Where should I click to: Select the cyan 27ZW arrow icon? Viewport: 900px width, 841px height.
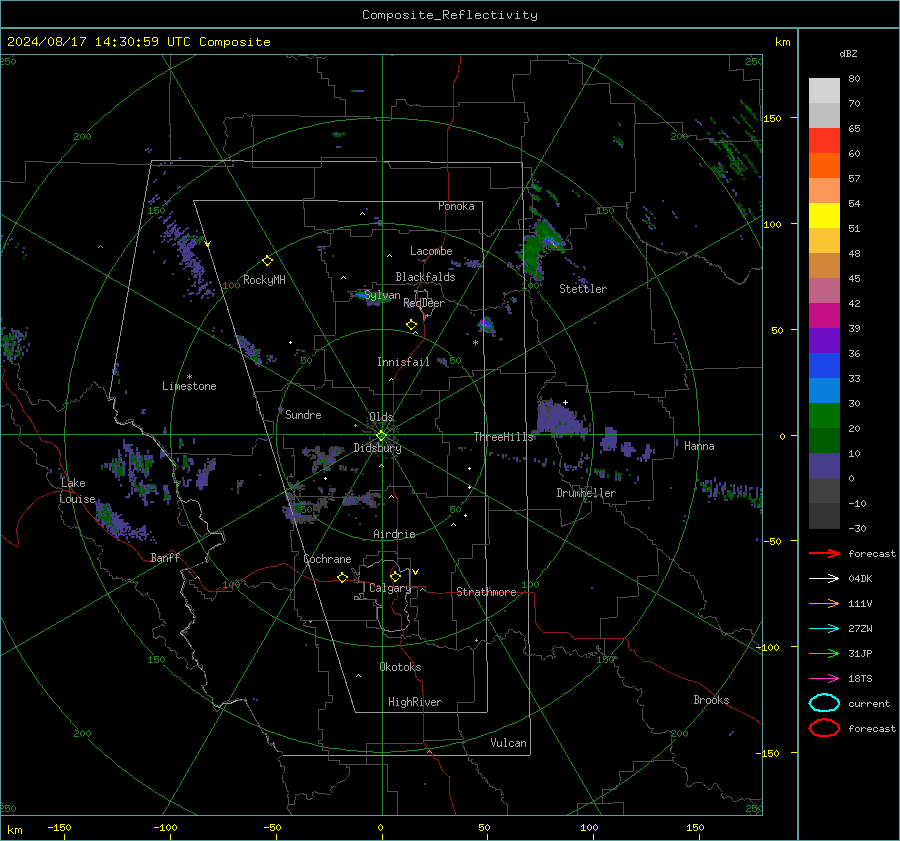tap(824, 629)
